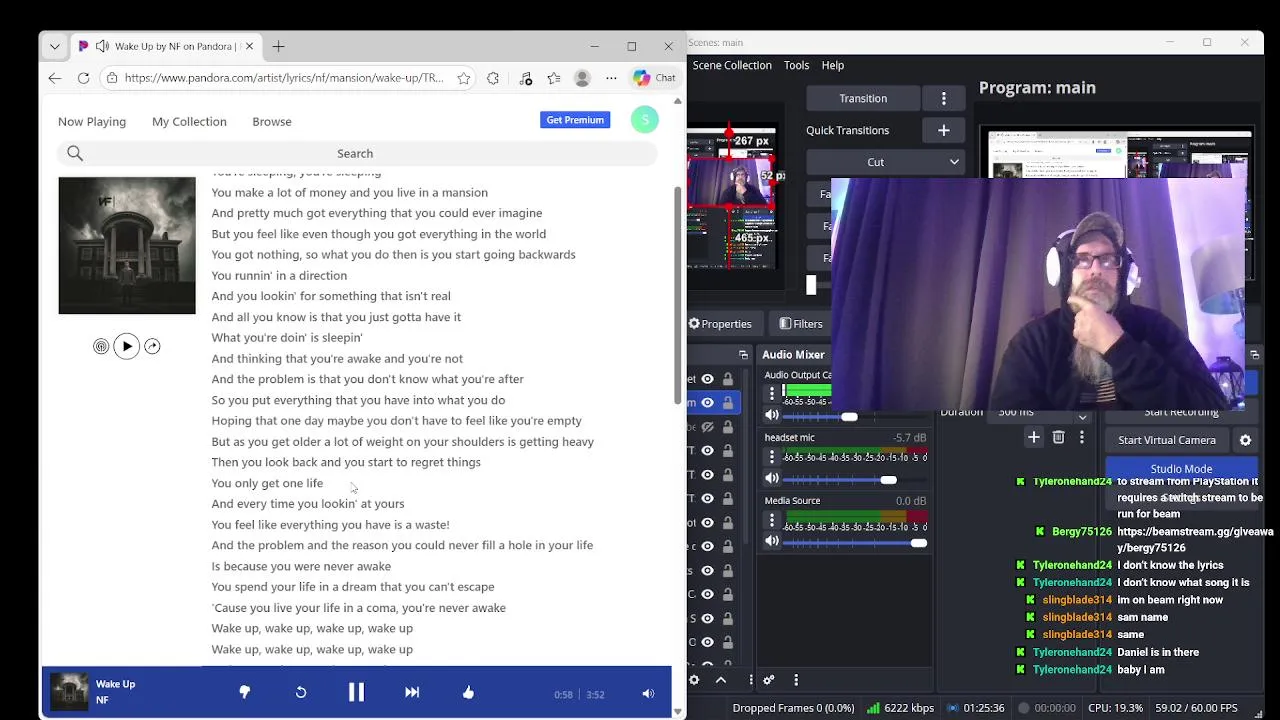Image resolution: width=1280 pixels, height=720 pixels.
Task: Open the browser favorites list icon
Action: (554, 78)
